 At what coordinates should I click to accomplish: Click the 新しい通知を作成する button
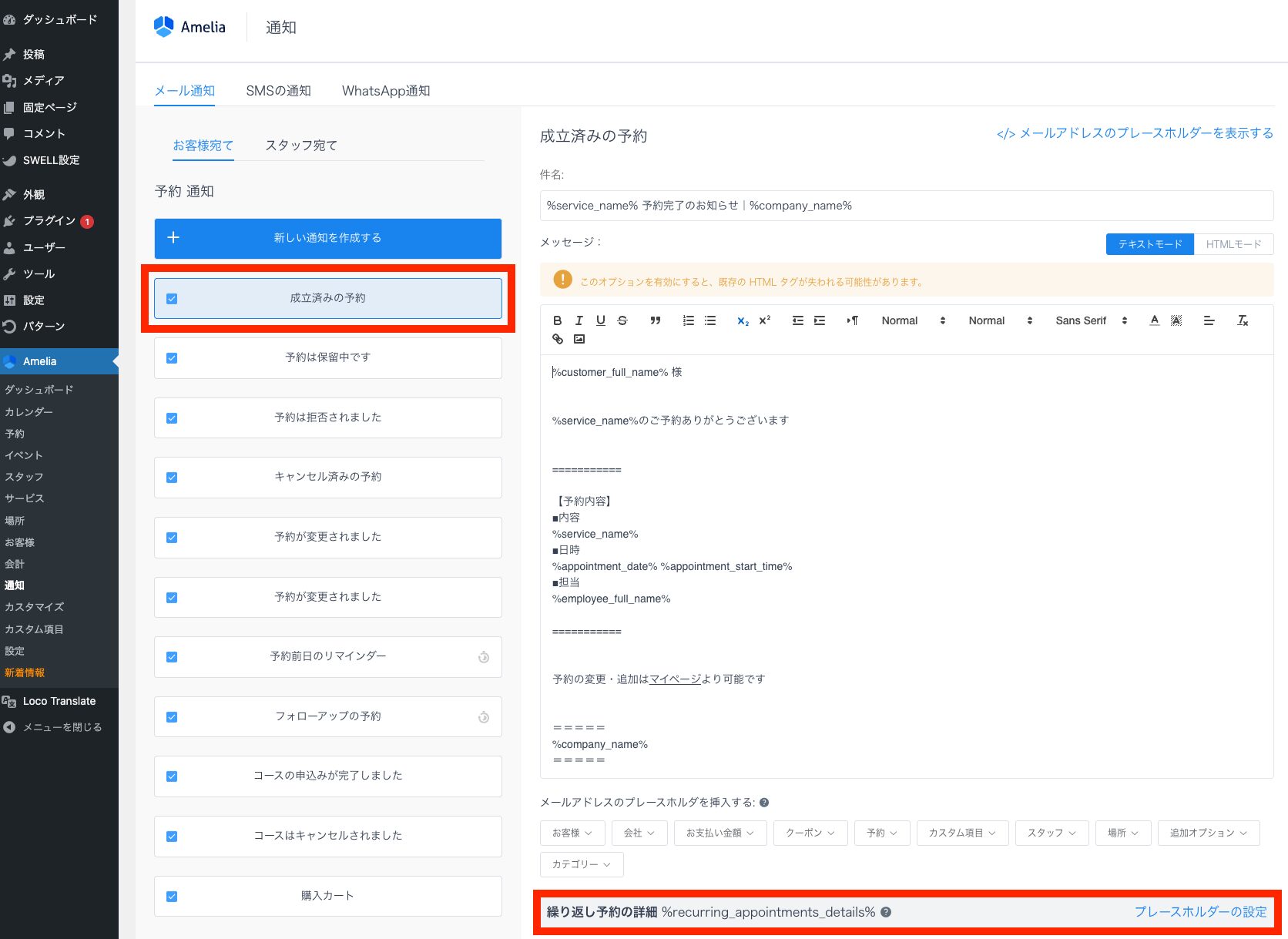click(x=327, y=238)
